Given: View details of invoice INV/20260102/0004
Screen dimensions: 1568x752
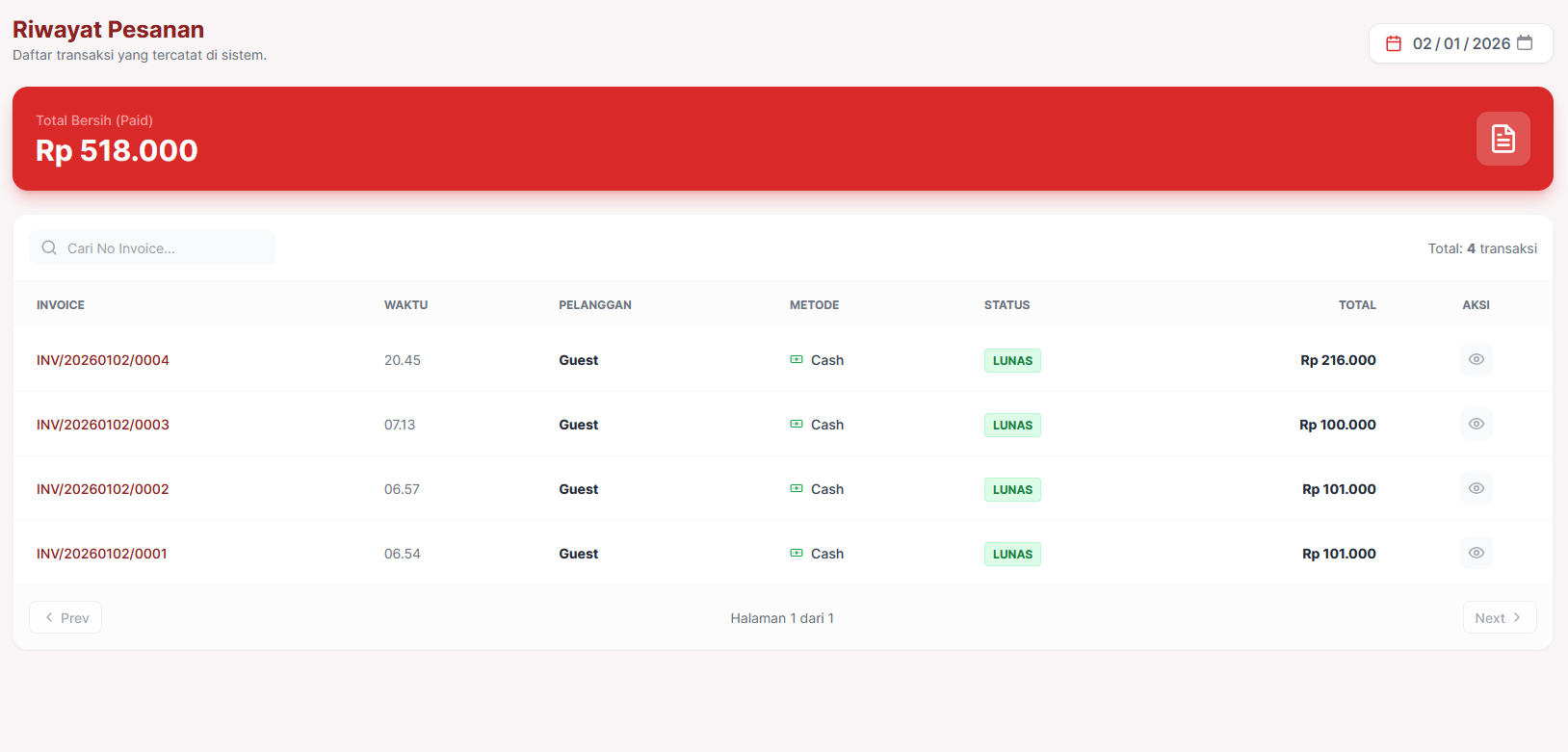Looking at the screenshot, I should click(1476, 360).
